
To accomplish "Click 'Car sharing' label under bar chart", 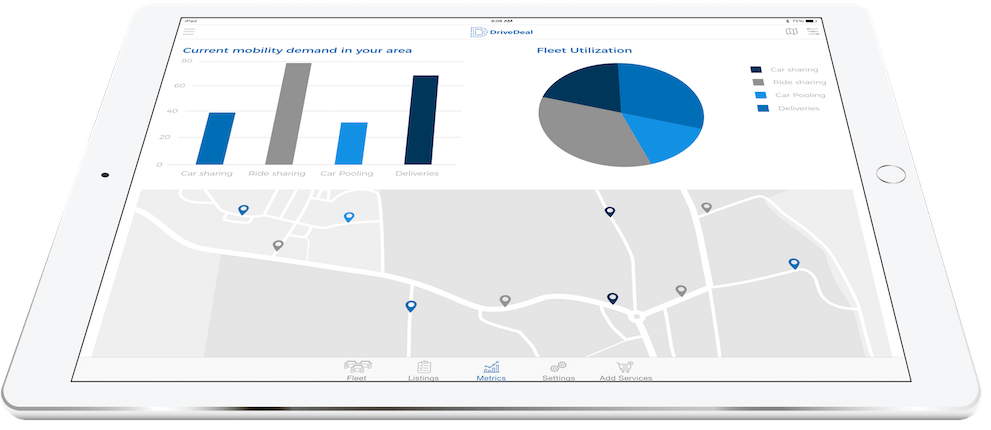I will [x=207, y=173].
